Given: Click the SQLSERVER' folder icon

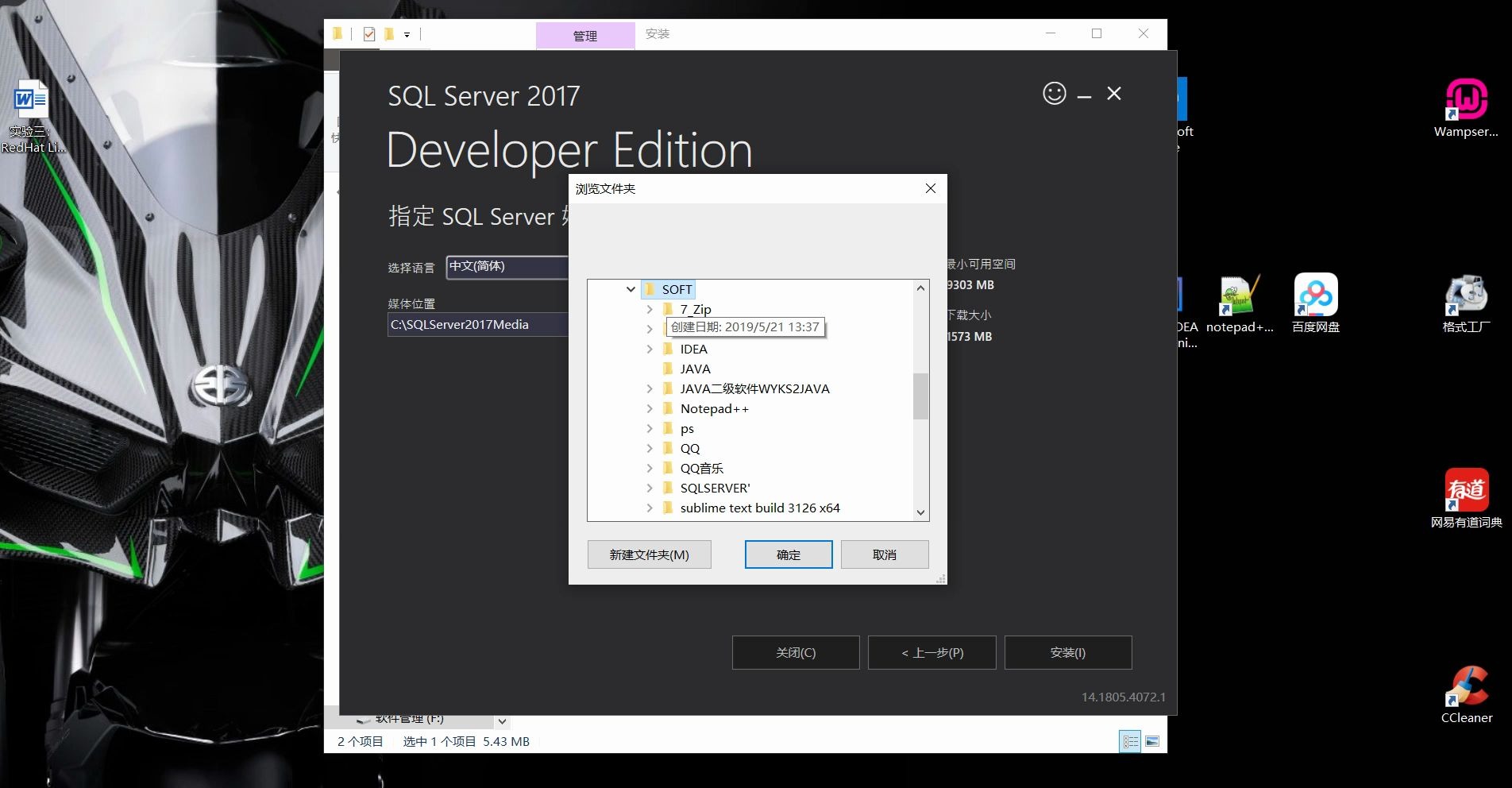Looking at the screenshot, I should (668, 488).
